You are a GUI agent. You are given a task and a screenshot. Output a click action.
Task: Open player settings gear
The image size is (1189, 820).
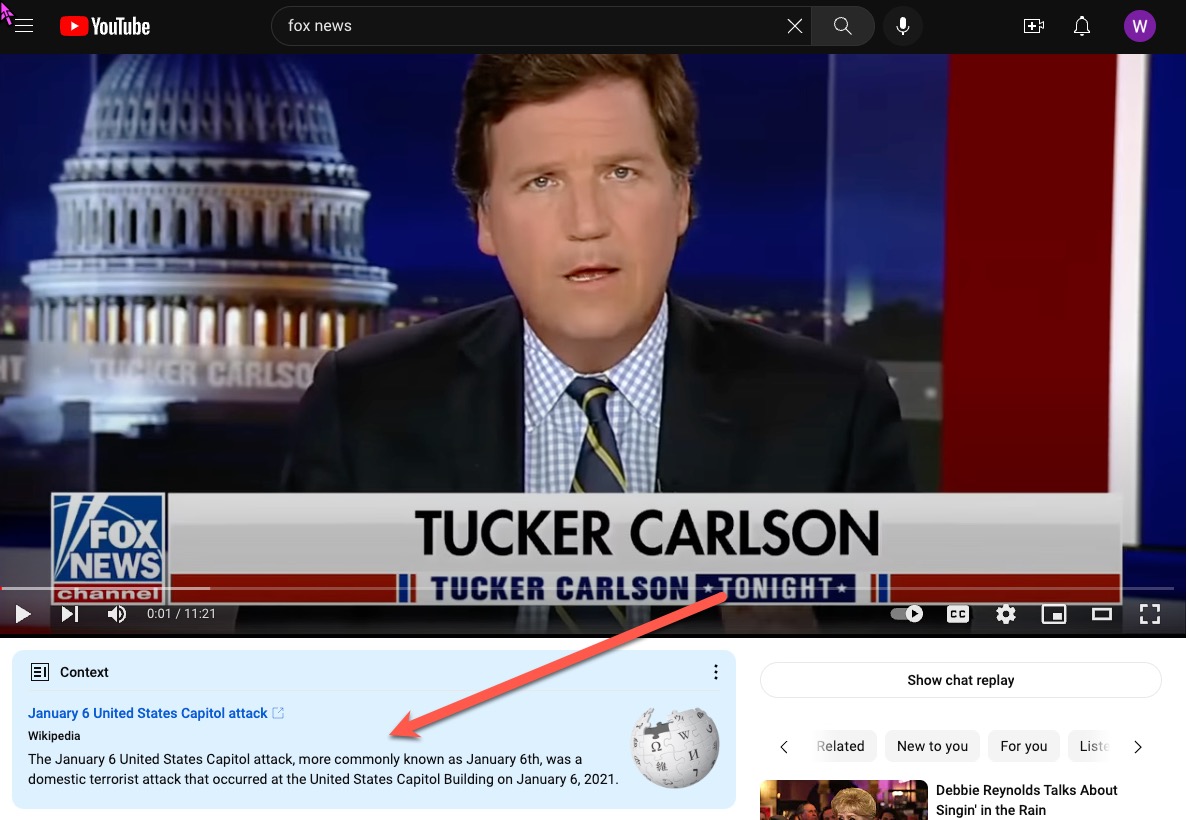click(1005, 614)
